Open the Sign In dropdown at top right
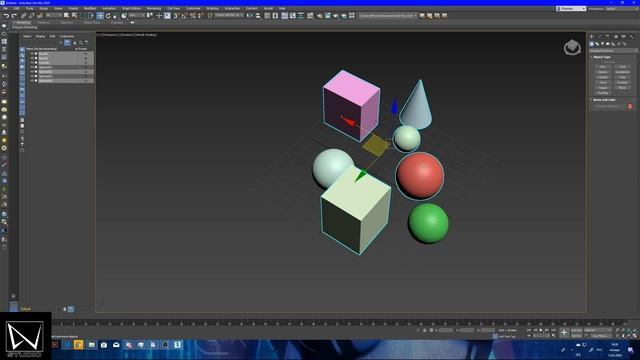 (x=571, y=8)
